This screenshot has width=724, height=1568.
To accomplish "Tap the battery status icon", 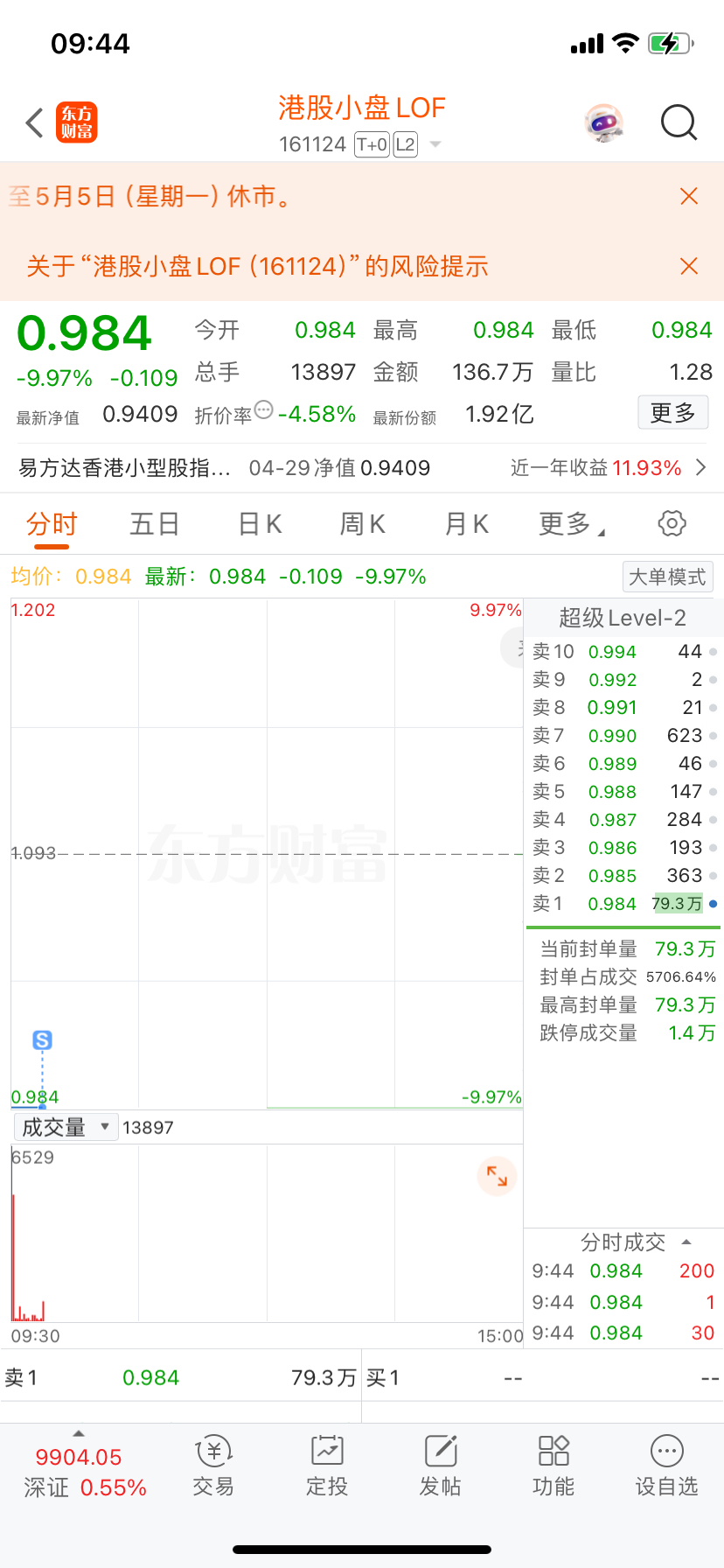I will (x=671, y=43).
